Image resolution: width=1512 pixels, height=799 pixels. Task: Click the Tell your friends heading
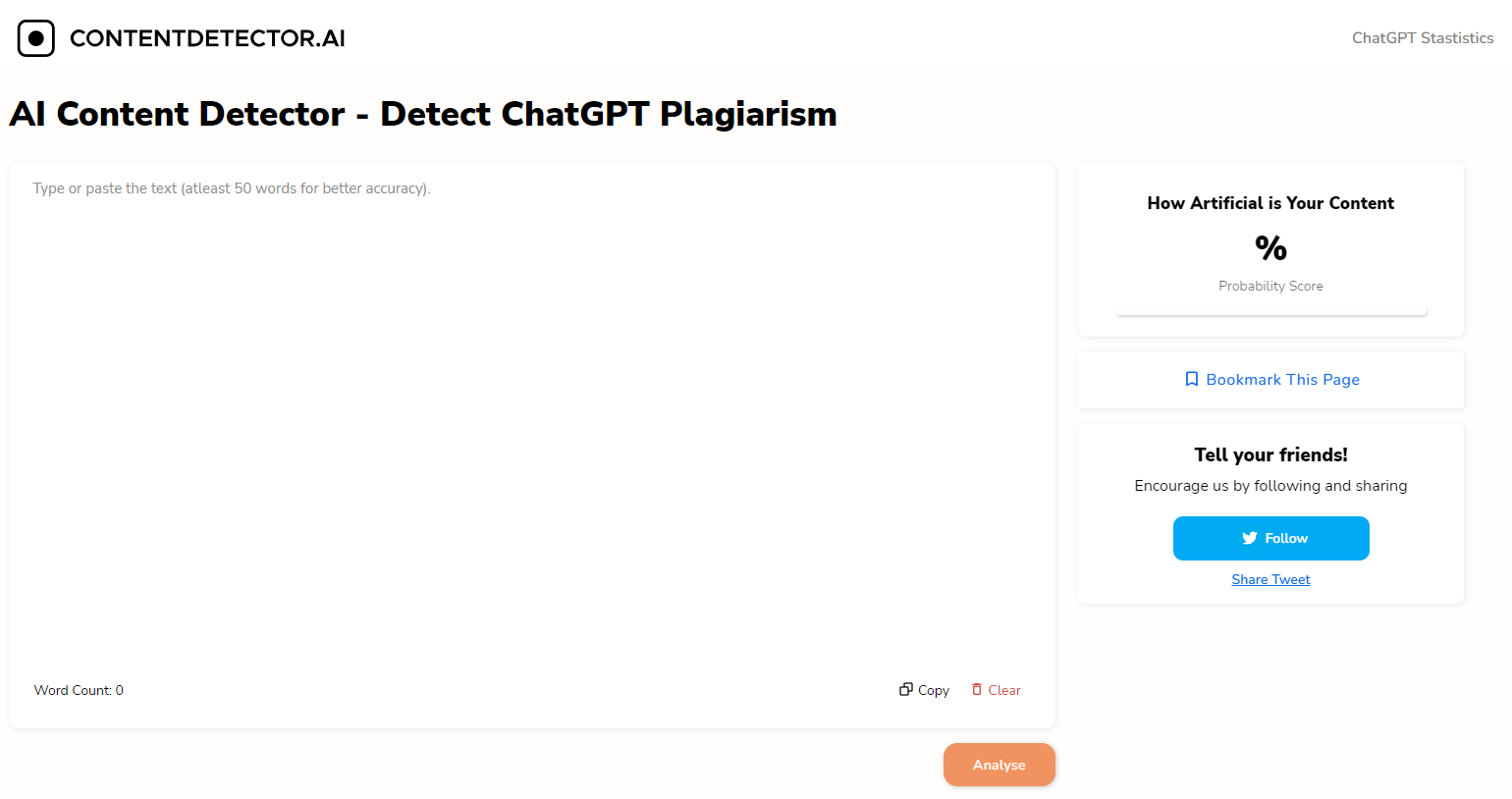pos(1270,454)
